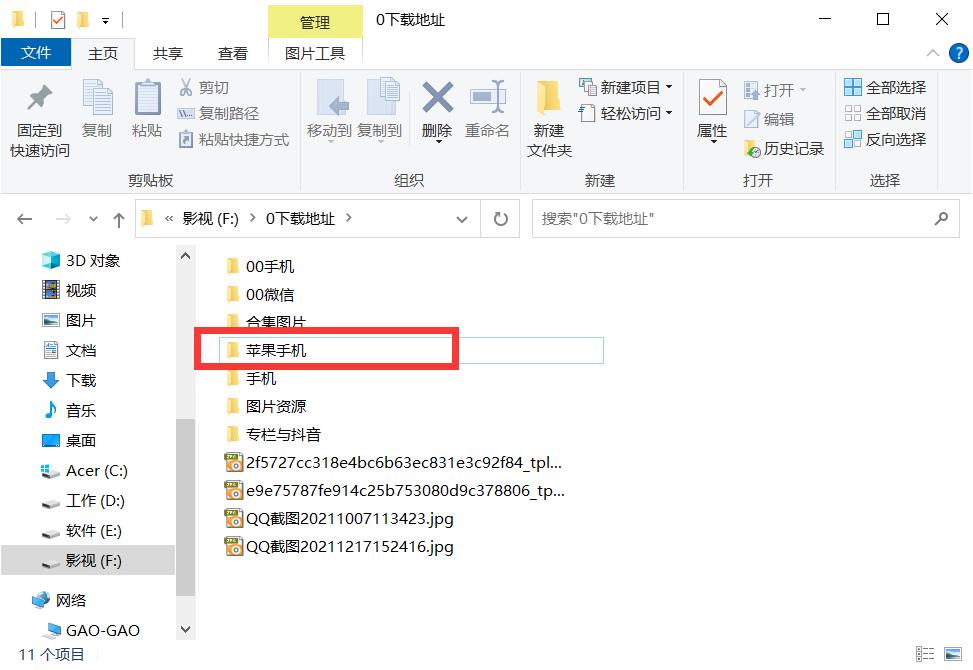The height and width of the screenshot is (670, 973).
Task: Click 复制路径 (Copy path)
Action: tap(219, 112)
